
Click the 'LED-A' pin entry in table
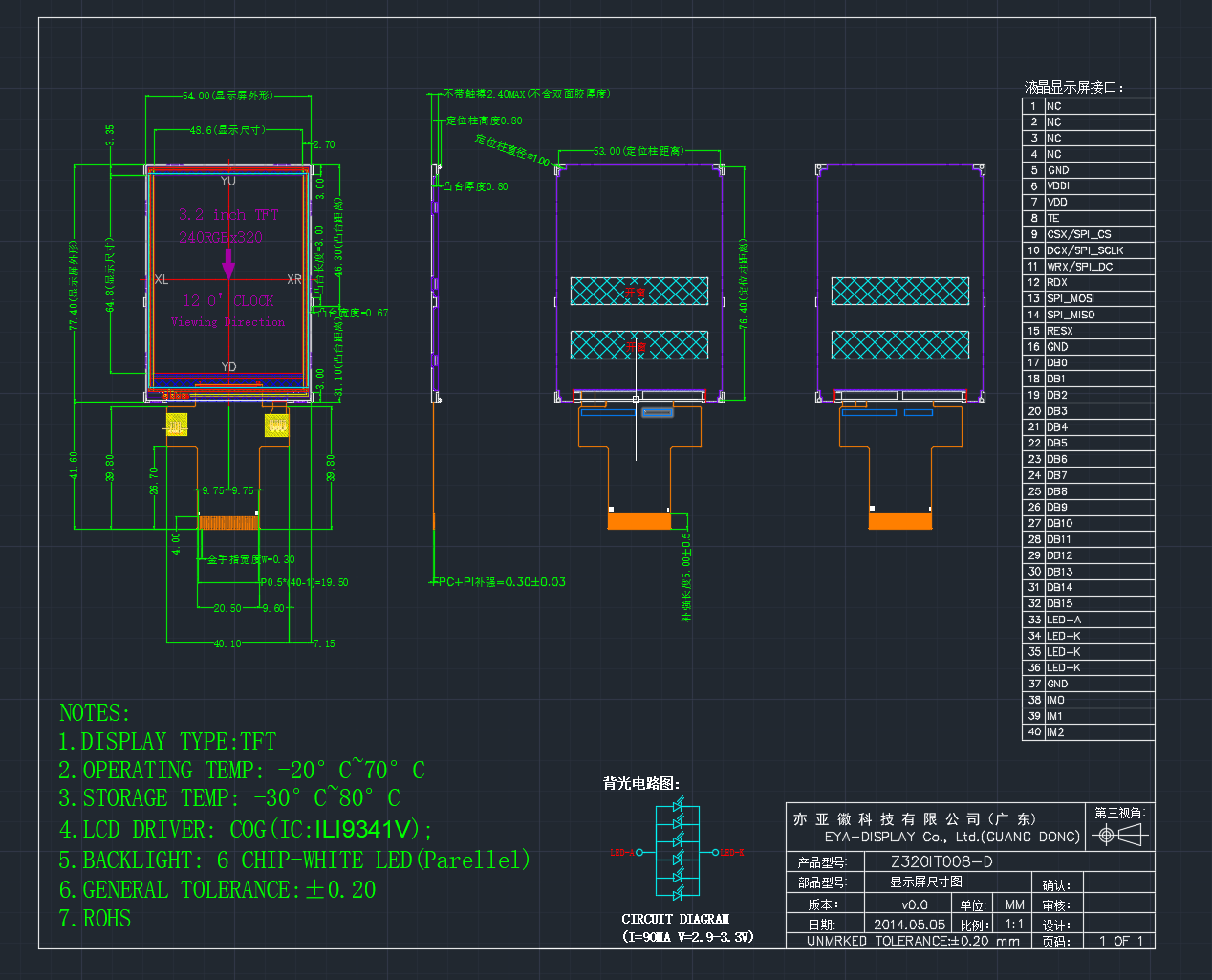[1064, 620]
